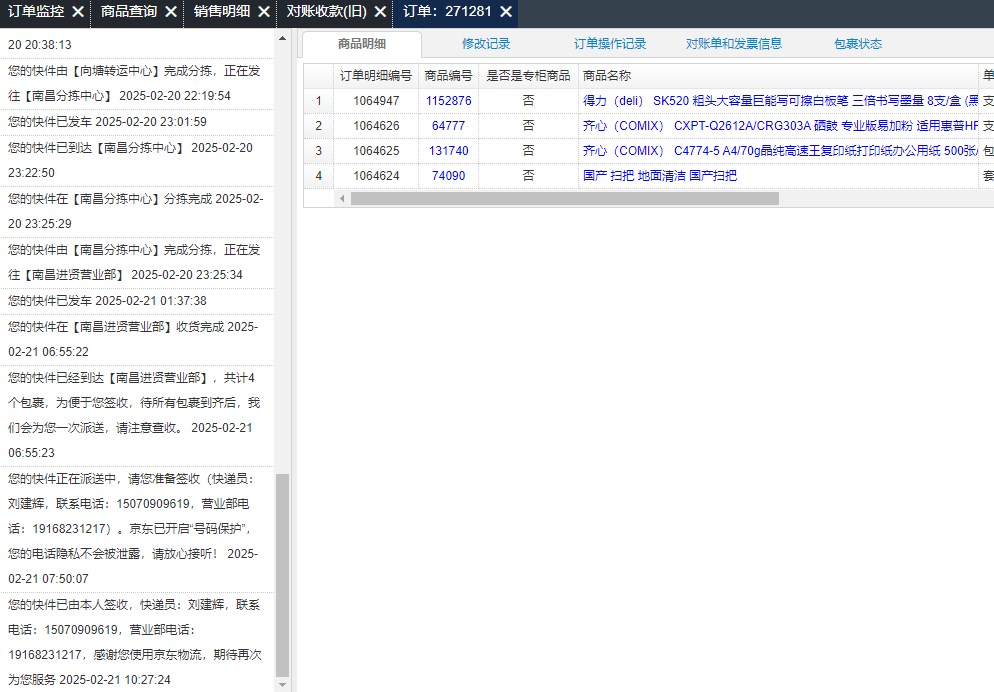Close the 订单: 271281 tab

click(x=506, y=12)
